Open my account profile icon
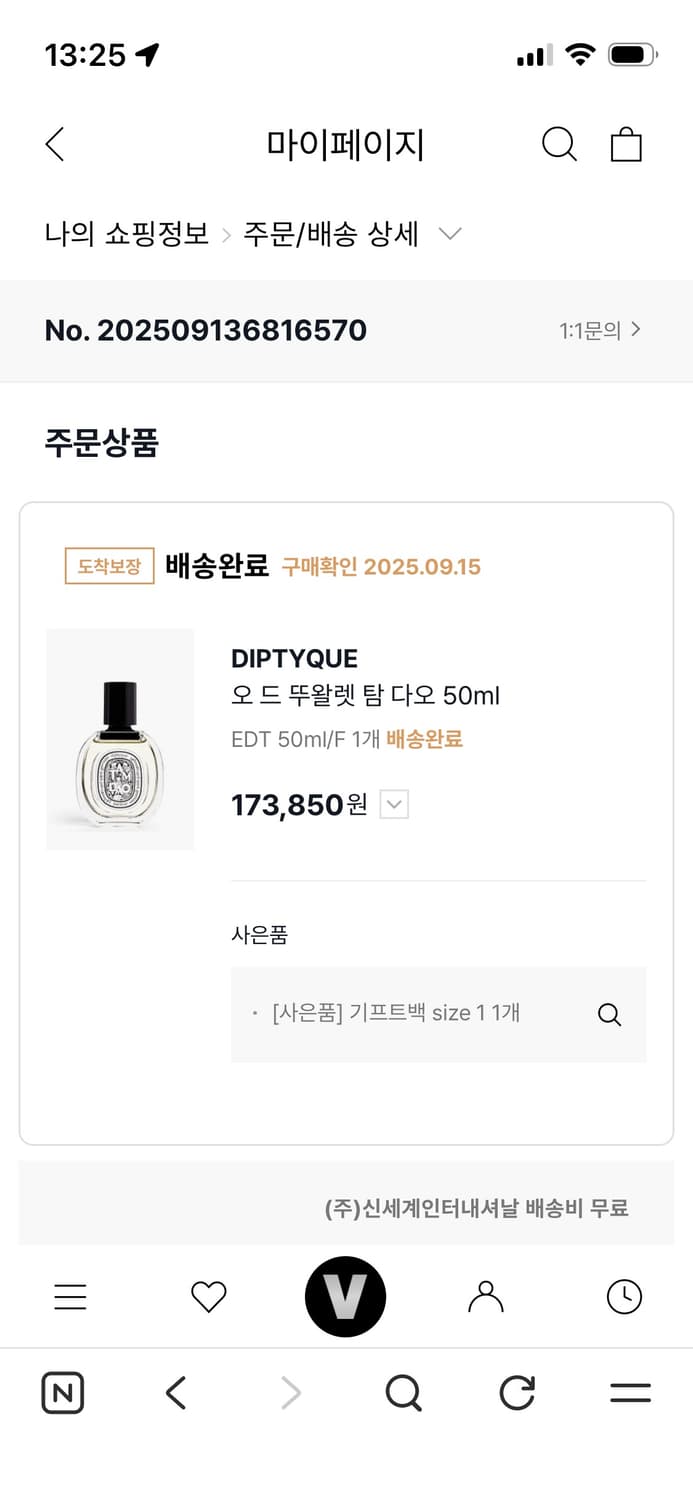The image size is (693, 1500). pos(485,1296)
